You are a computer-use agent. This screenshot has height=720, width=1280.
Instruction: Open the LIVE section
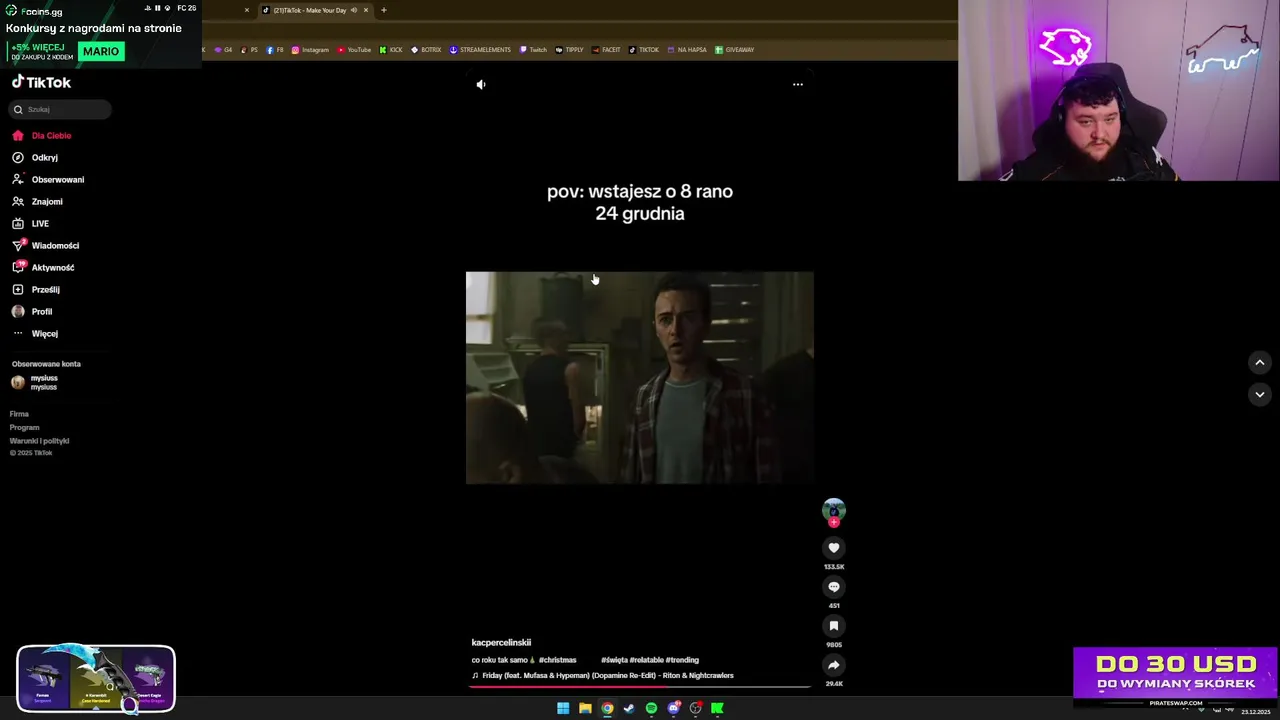tap(30, 223)
